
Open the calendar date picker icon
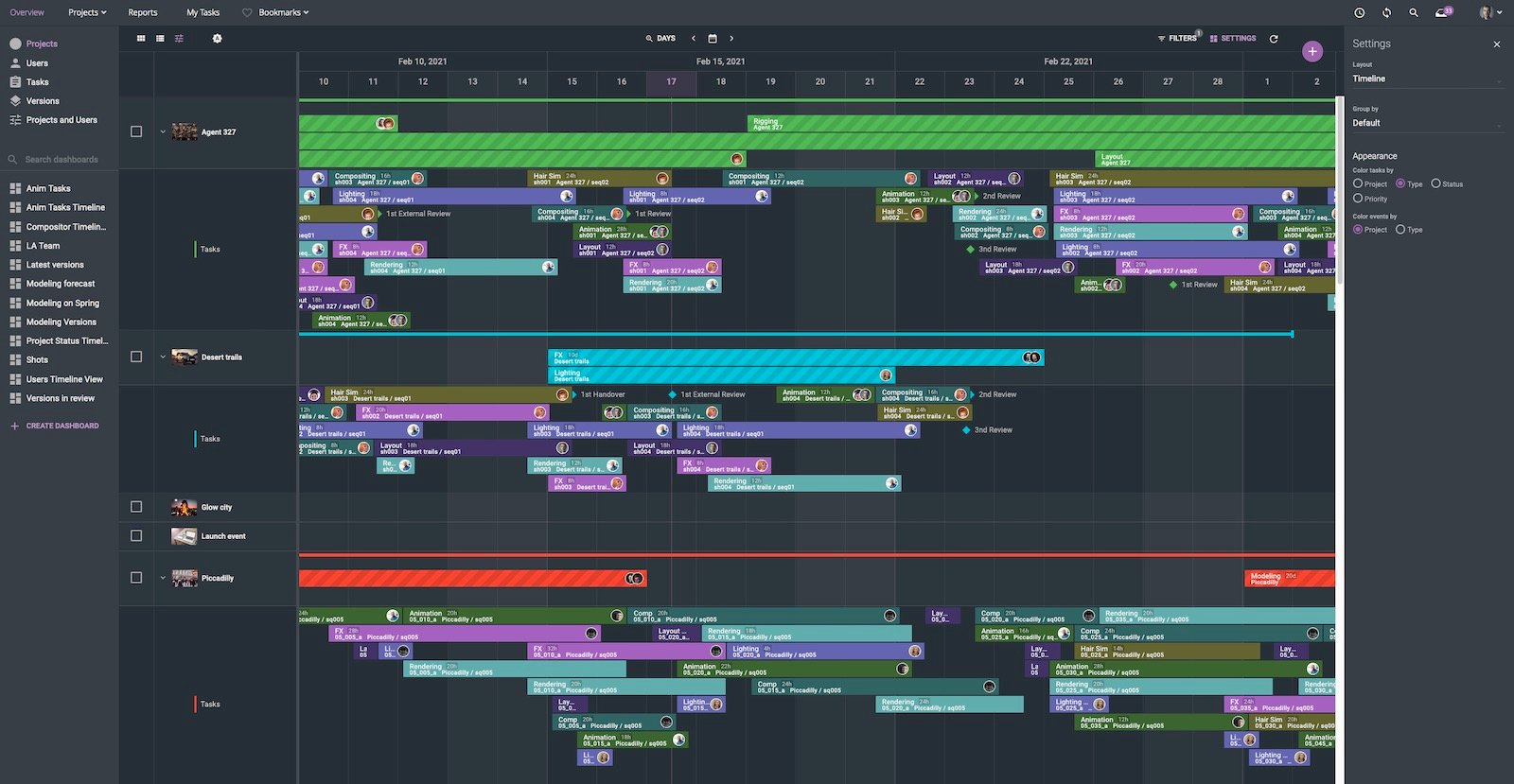713,39
